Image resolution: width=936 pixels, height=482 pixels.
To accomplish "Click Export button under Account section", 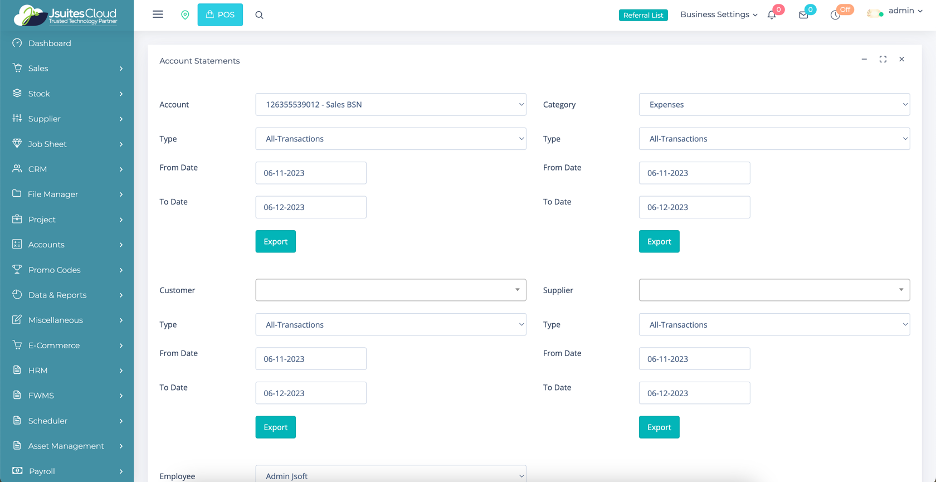I will [275, 241].
